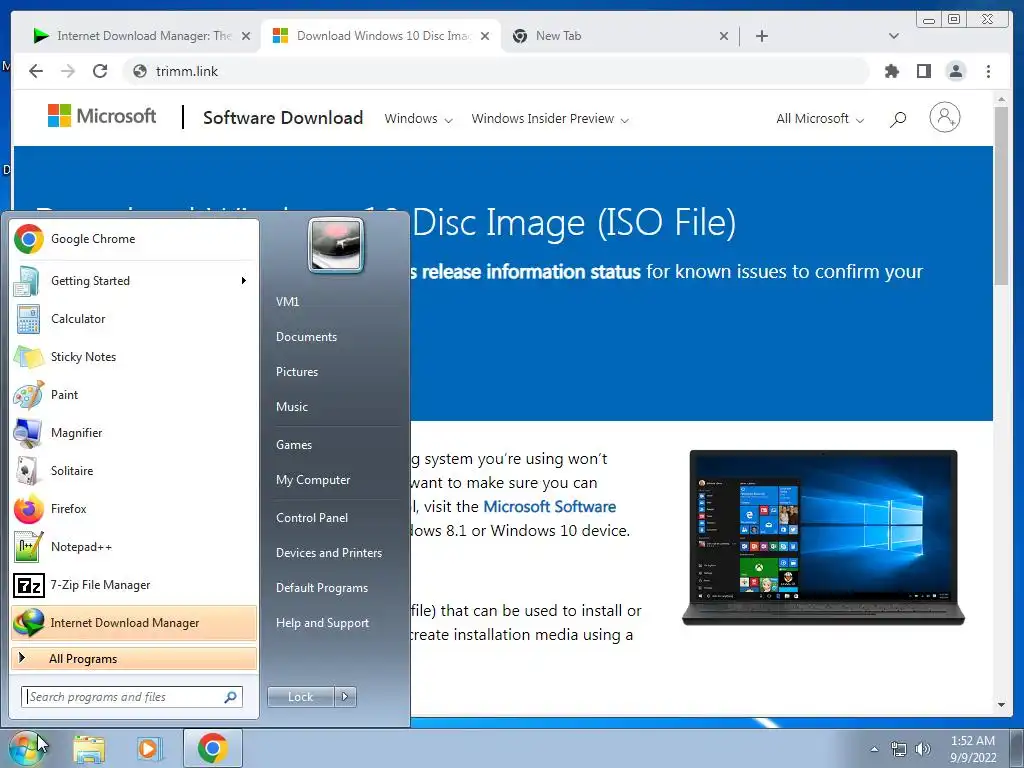The image size is (1024, 768).
Task: Close the Internet Download Manager tab
Action: coord(246,36)
